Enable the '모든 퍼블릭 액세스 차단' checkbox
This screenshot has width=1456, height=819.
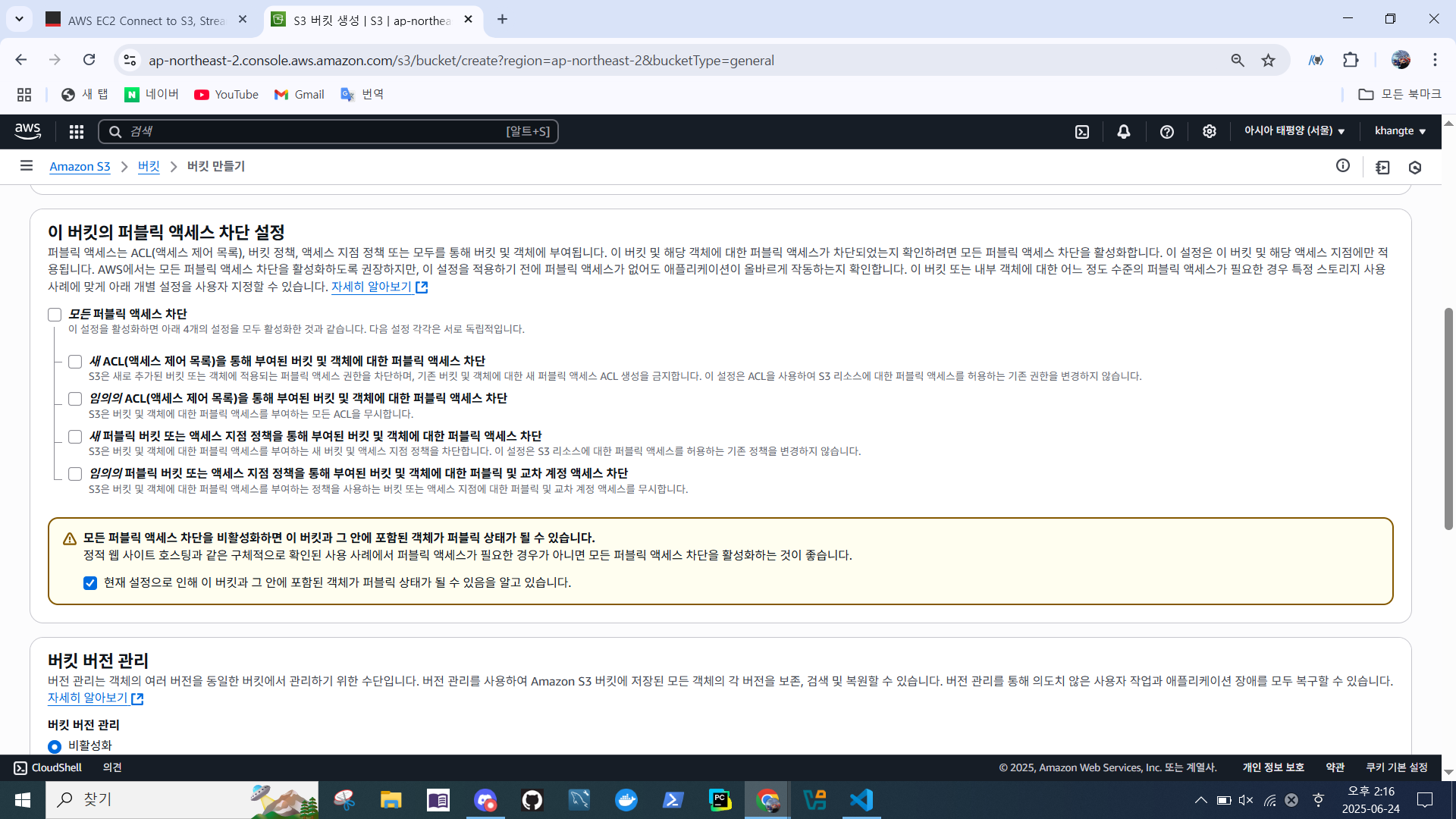coord(55,314)
